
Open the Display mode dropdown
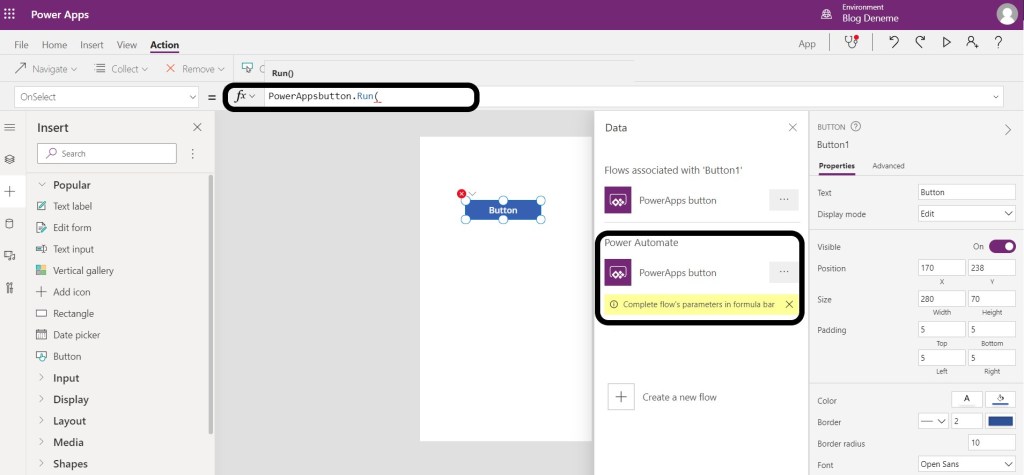(966, 214)
